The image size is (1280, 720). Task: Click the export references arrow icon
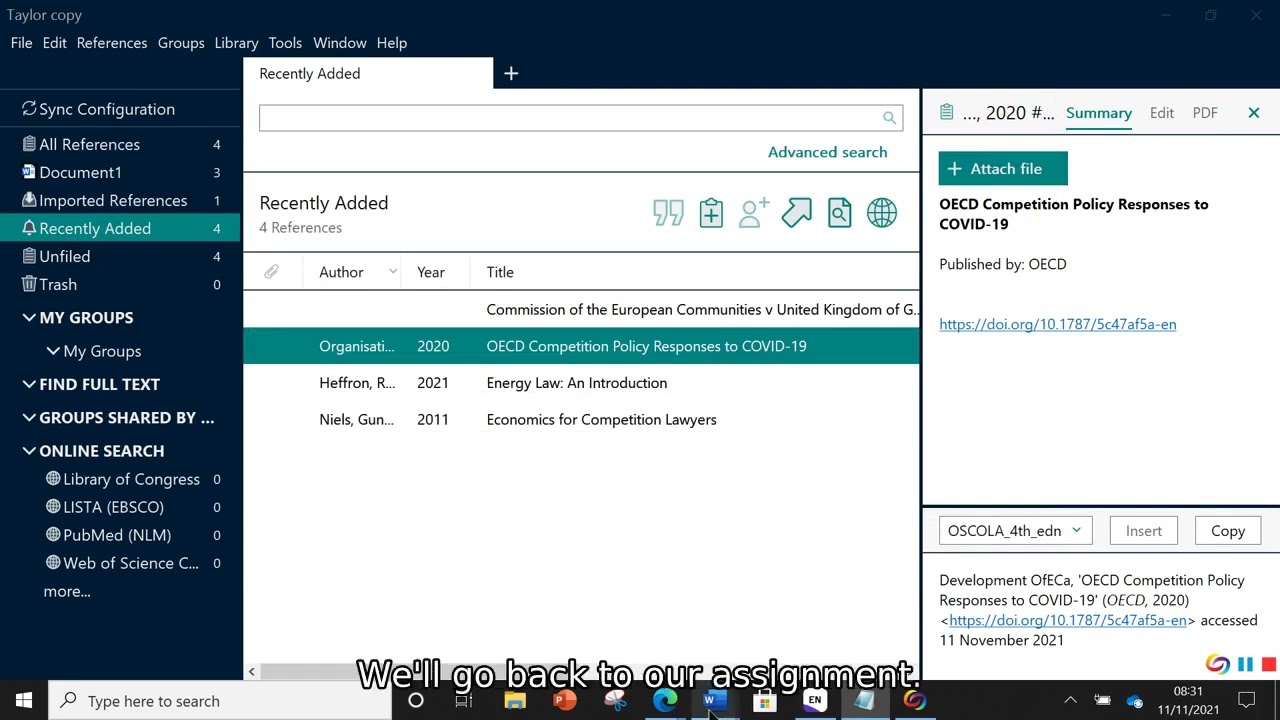tap(797, 213)
